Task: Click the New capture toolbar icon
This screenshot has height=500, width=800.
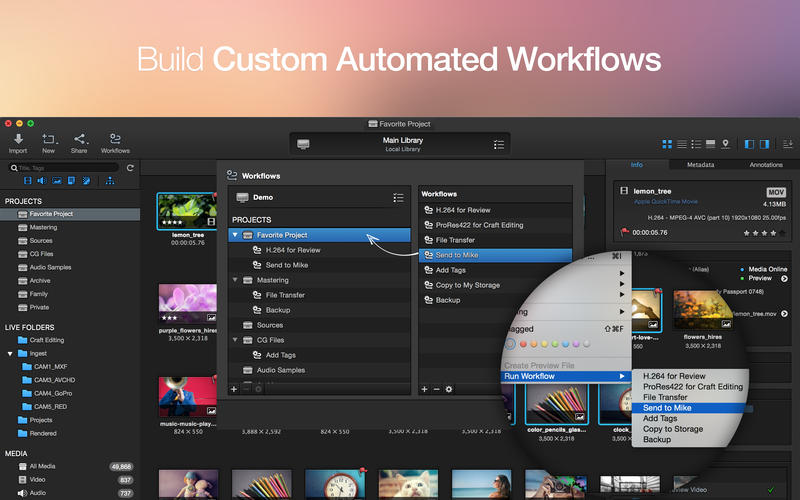Action: pos(49,140)
